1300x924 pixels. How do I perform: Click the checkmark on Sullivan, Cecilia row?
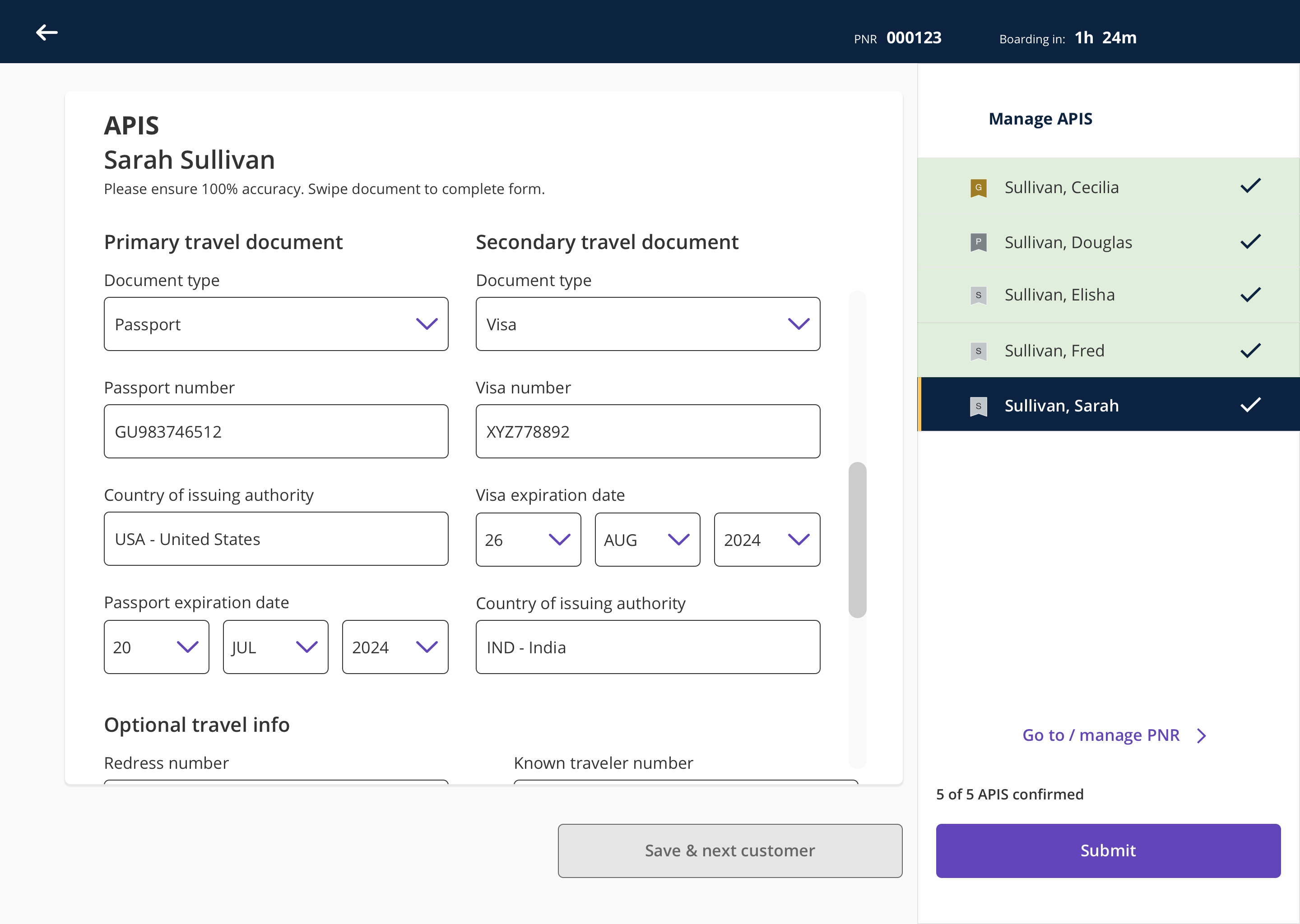click(x=1250, y=186)
